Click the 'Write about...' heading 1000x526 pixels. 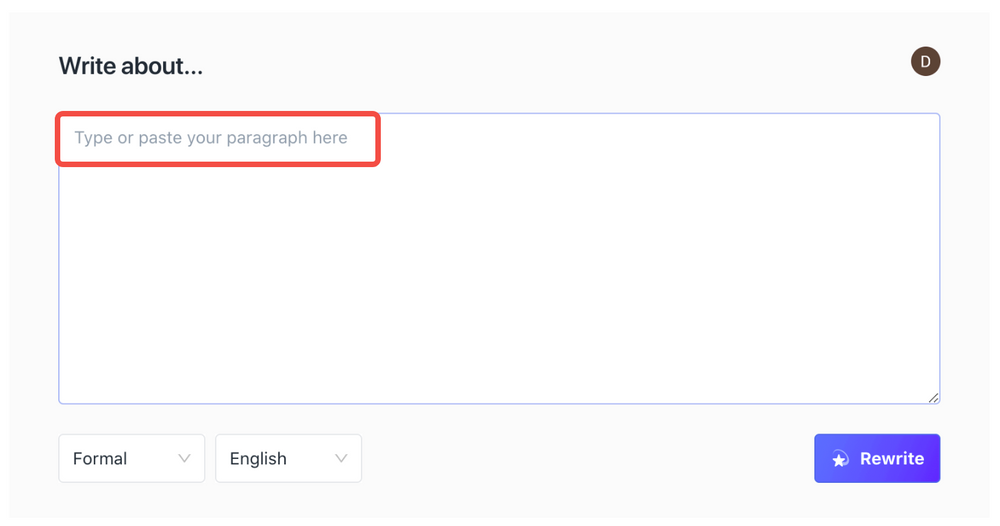[x=131, y=67]
